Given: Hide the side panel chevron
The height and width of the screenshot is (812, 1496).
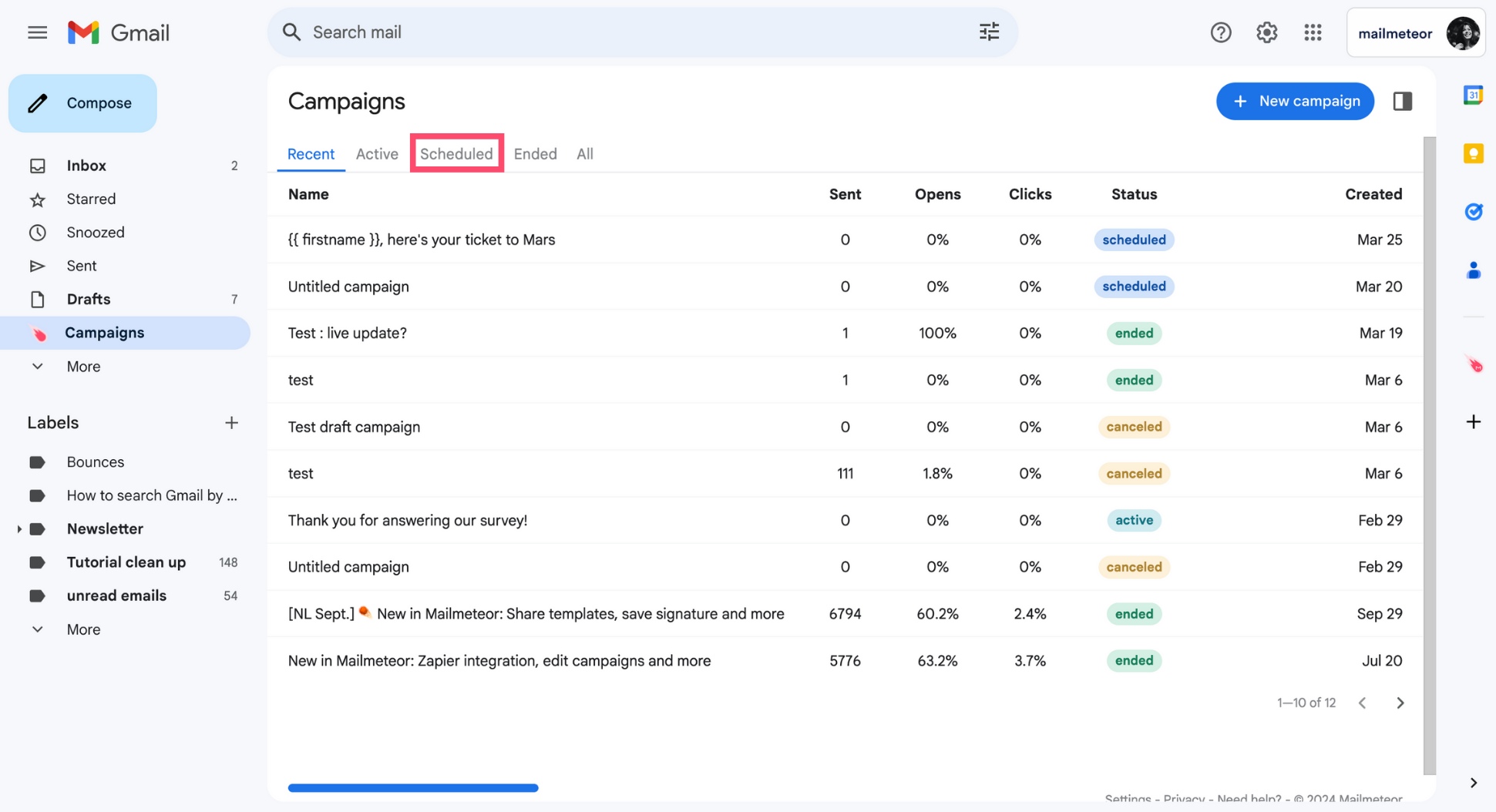Looking at the screenshot, I should [x=1473, y=783].
